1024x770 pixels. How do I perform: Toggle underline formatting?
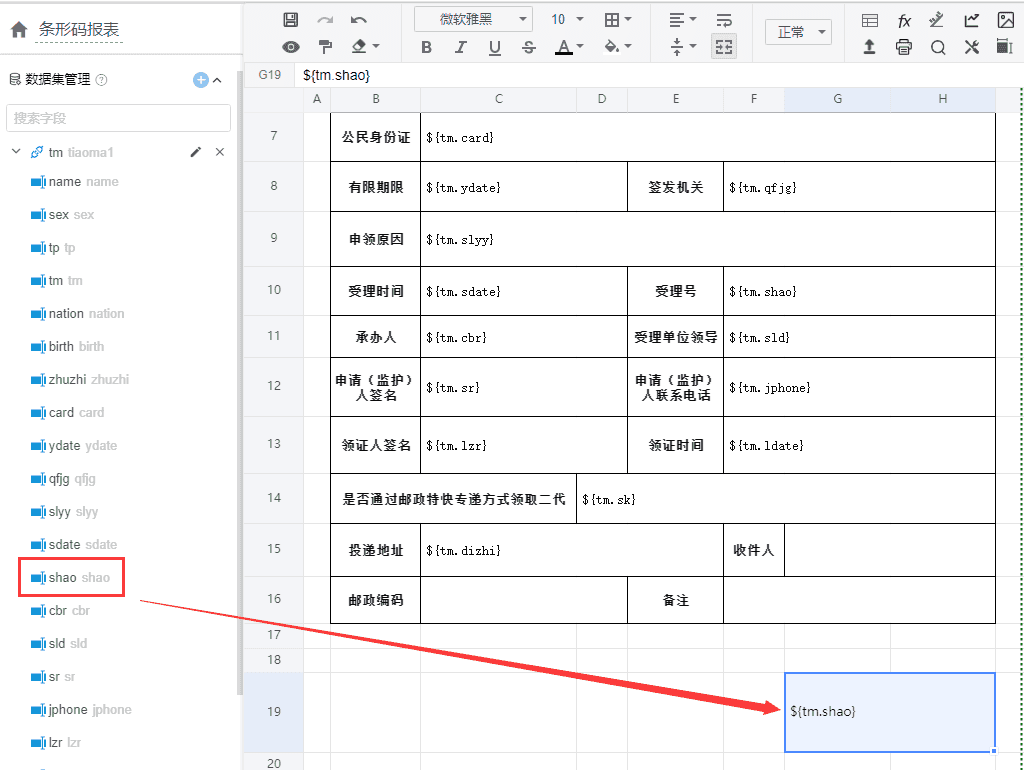[x=494, y=47]
